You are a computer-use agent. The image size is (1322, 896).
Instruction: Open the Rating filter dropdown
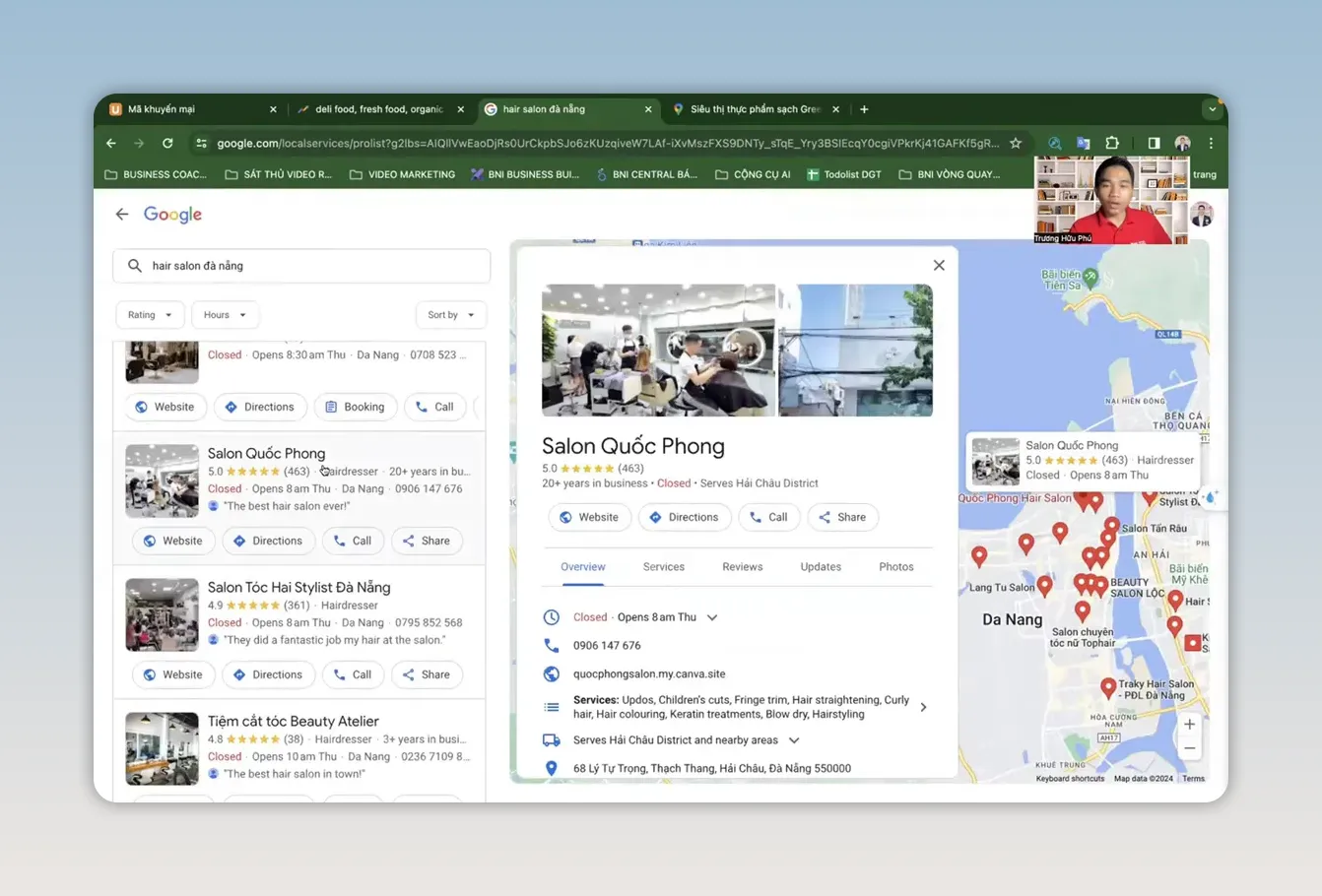coord(150,315)
